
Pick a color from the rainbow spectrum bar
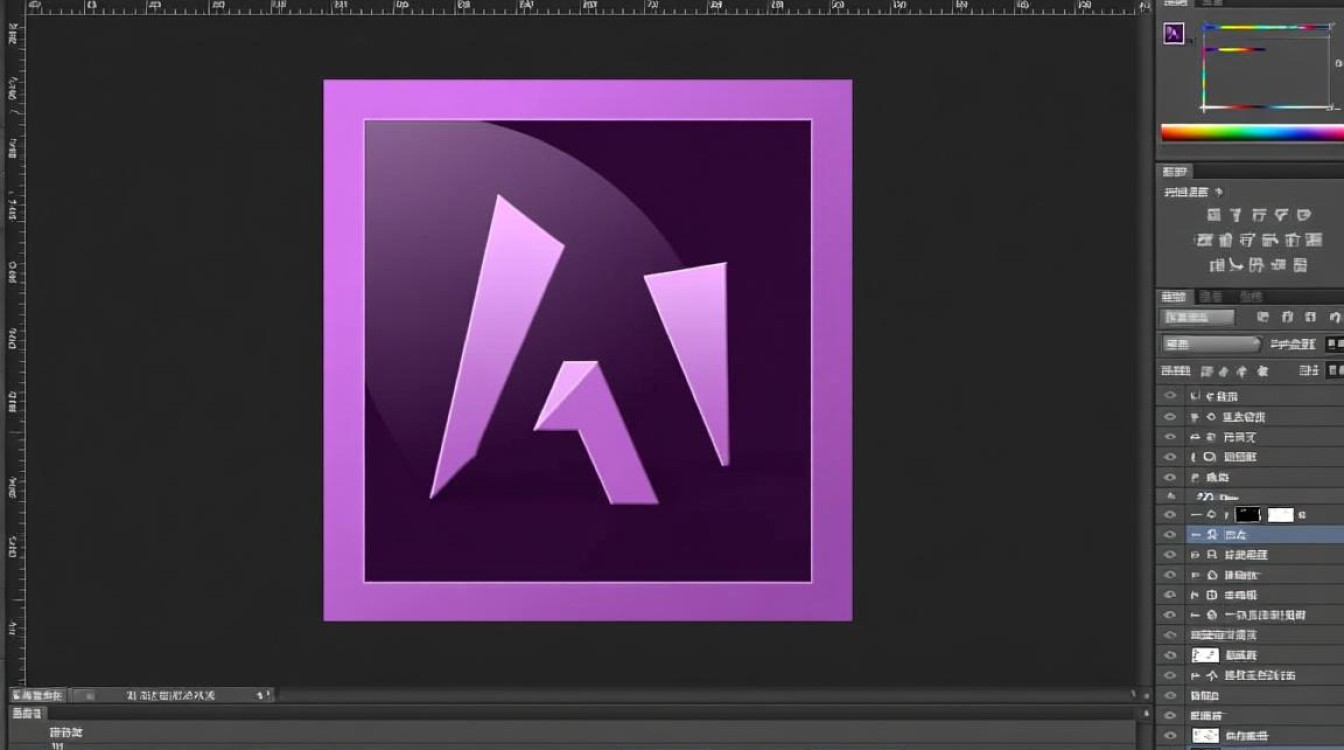1250,133
